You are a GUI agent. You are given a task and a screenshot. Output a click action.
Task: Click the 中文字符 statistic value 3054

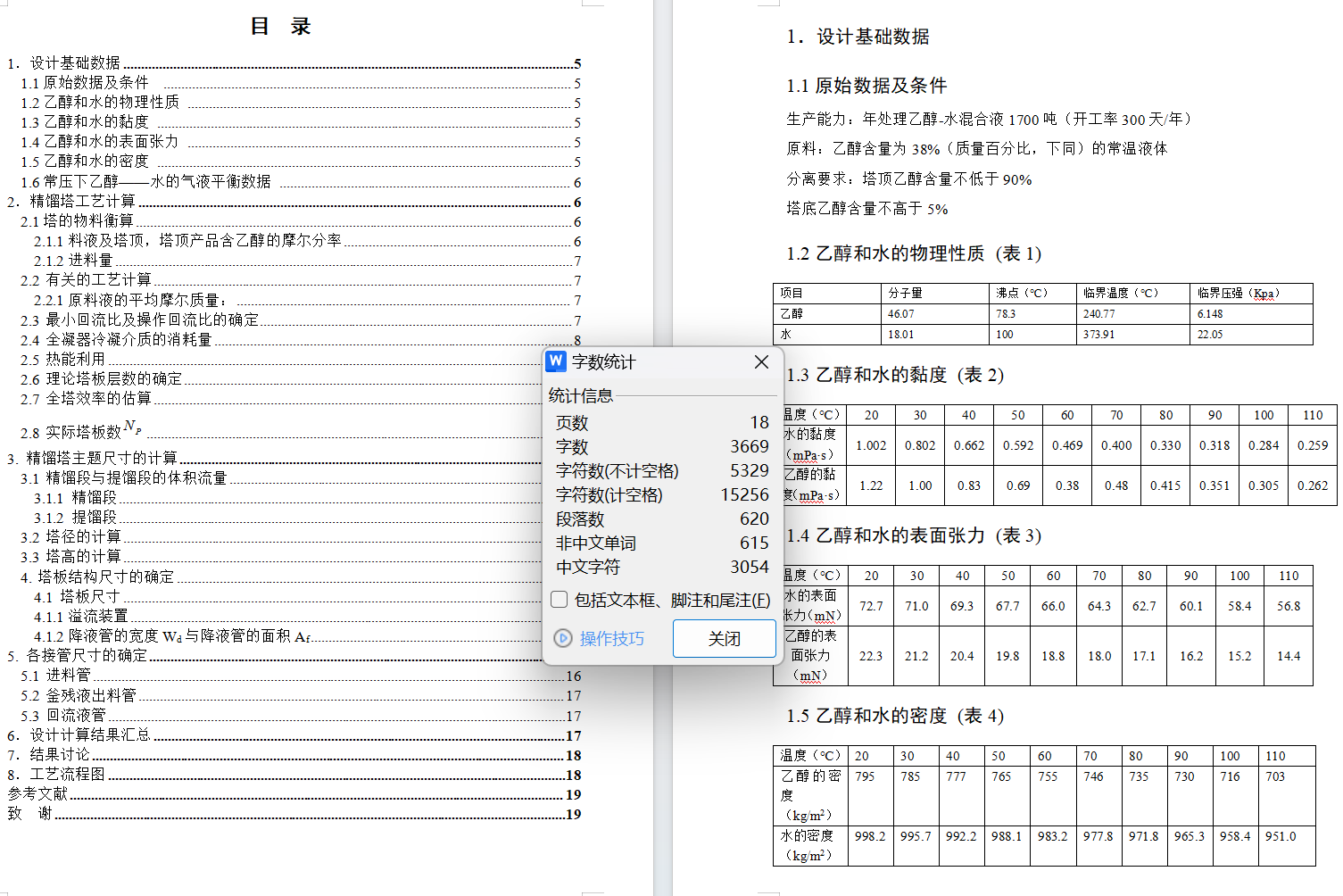749,567
